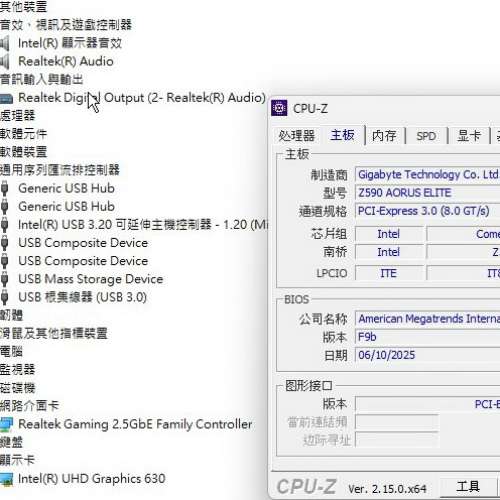Switch to the SPD tab in CPU-Z

(426, 136)
